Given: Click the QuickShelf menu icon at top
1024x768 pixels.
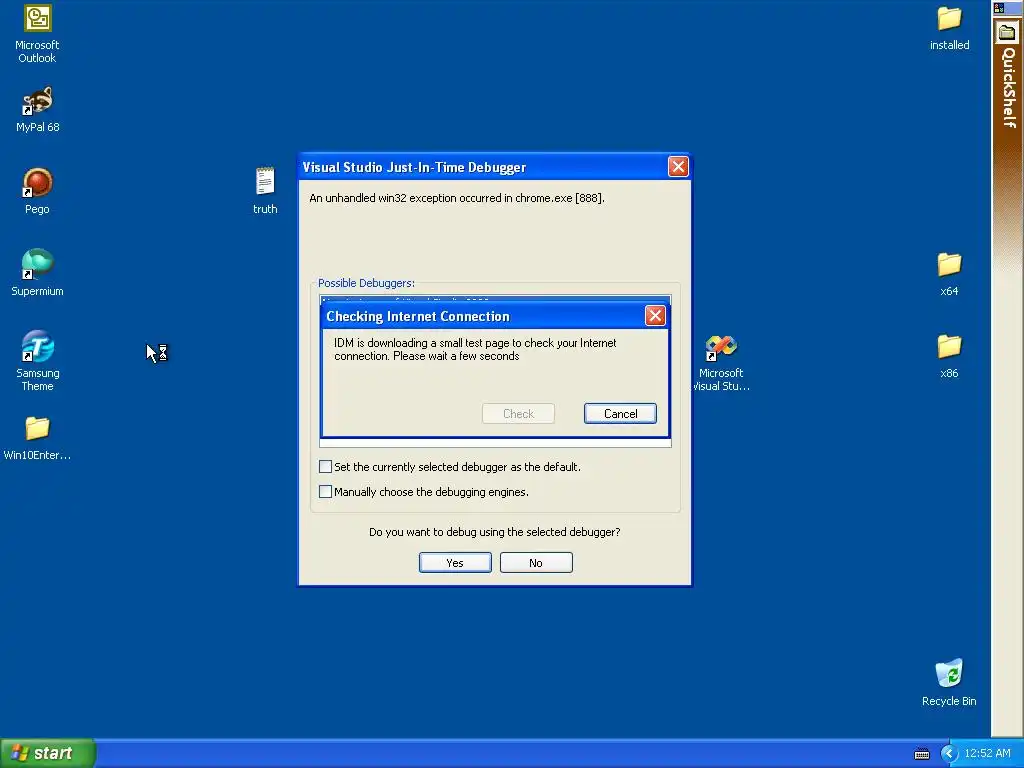Looking at the screenshot, I should (x=999, y=8).
